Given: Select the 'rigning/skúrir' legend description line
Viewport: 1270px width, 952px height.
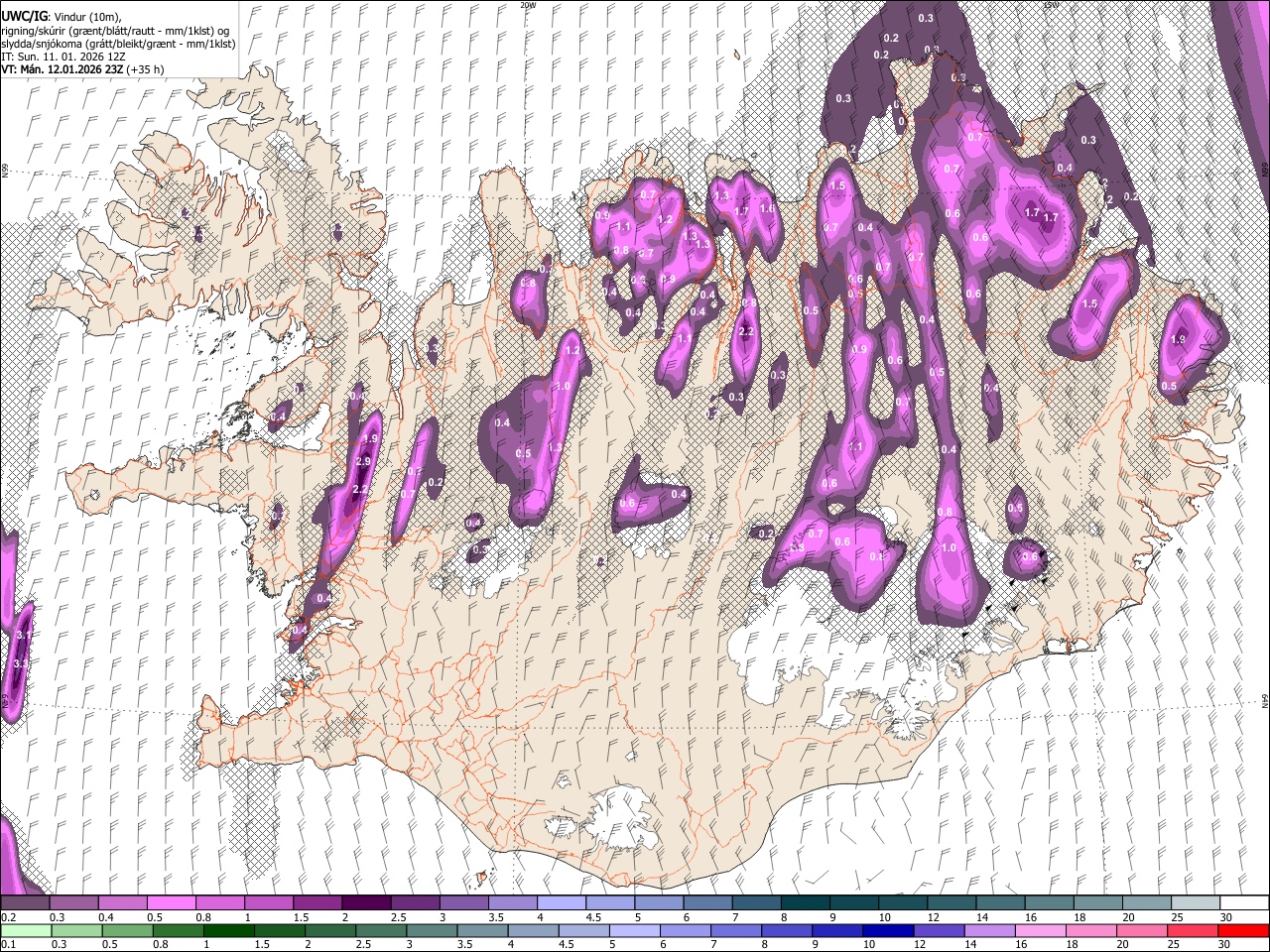Looking at the screenshot, I should pyautogui.click(x=115, y=31).
